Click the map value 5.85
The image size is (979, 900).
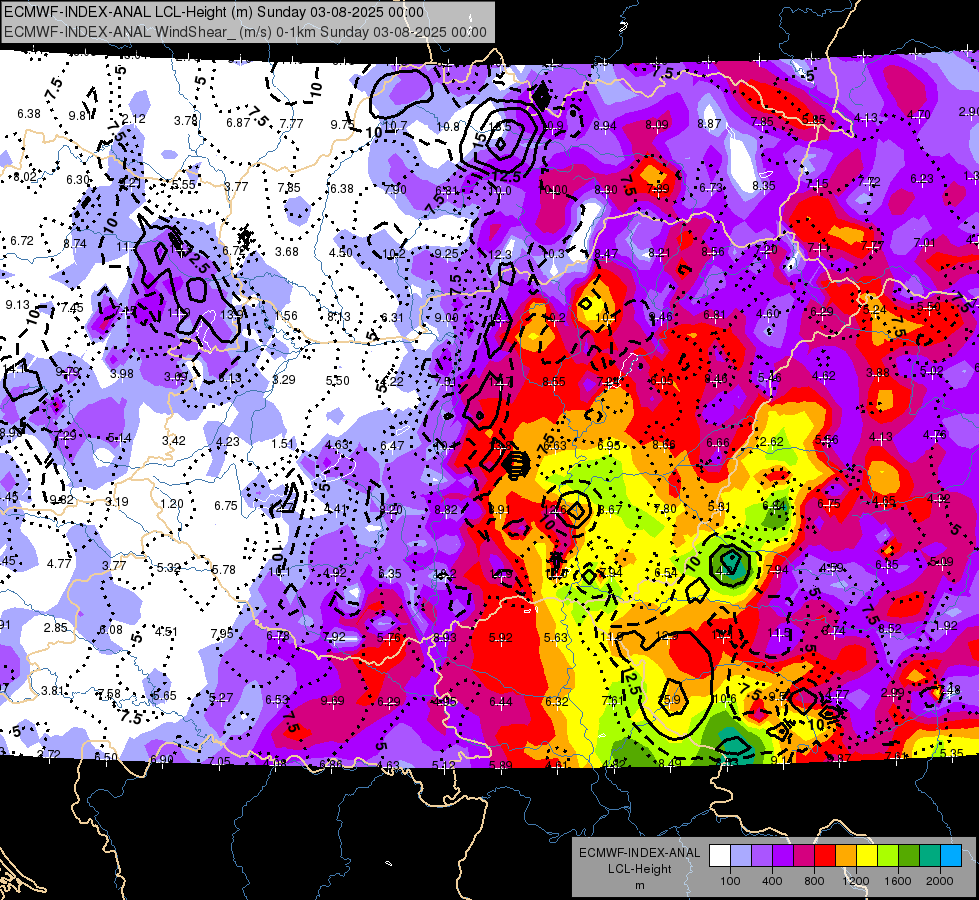(x=814, y=119)
